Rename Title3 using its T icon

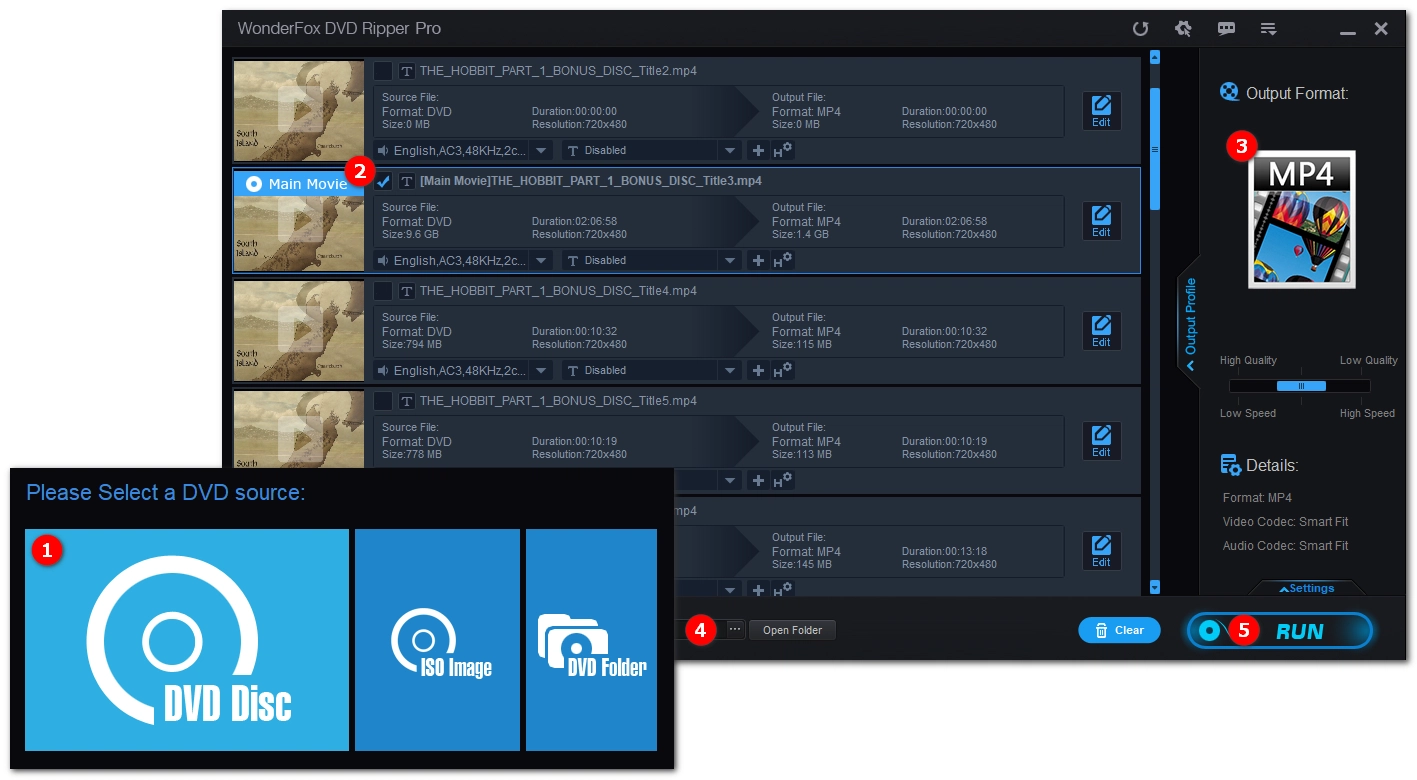click(407, 181)
